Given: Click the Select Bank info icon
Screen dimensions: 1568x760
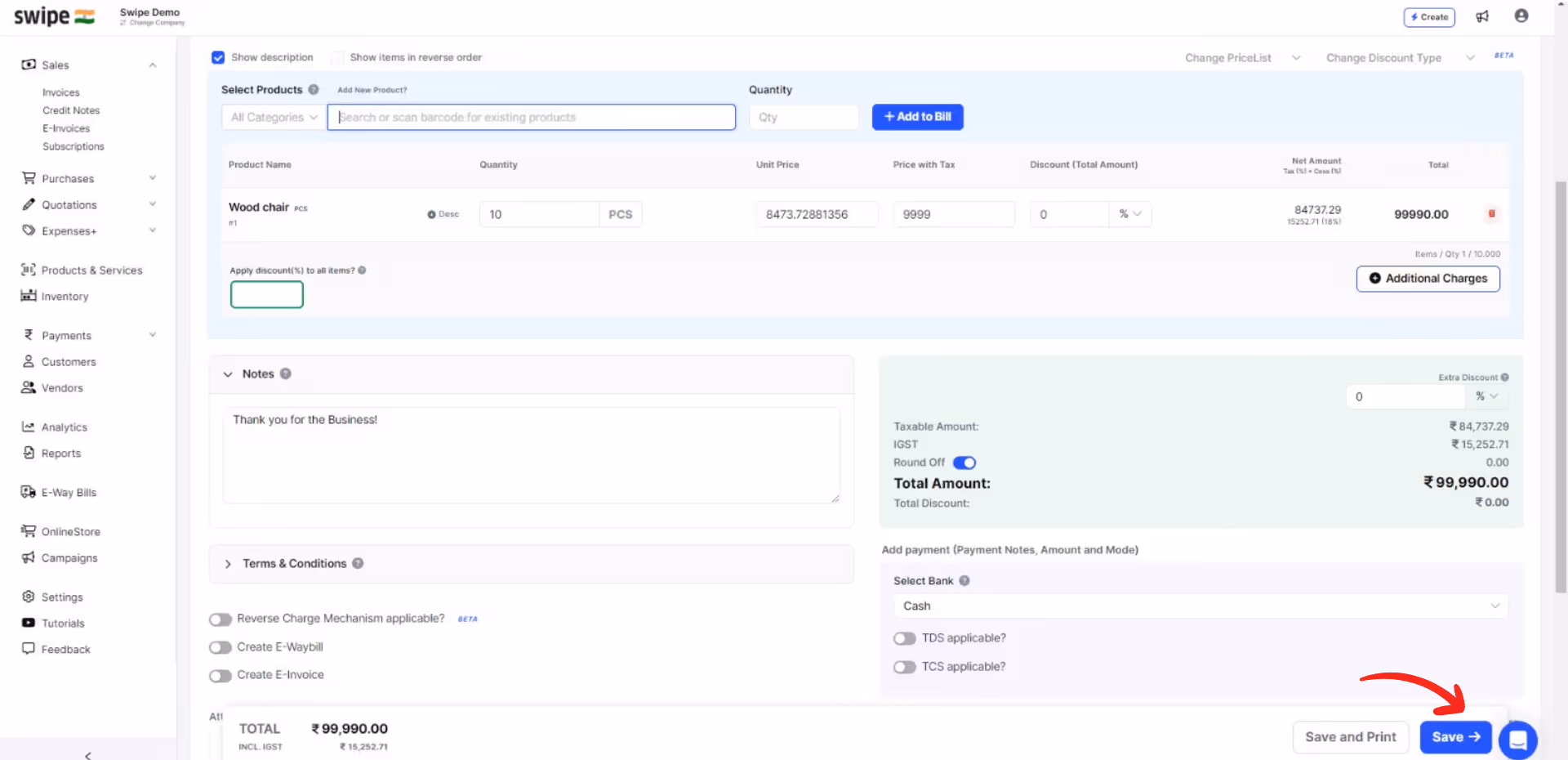Looking at the screenshot, I should [x=964, y=581].
